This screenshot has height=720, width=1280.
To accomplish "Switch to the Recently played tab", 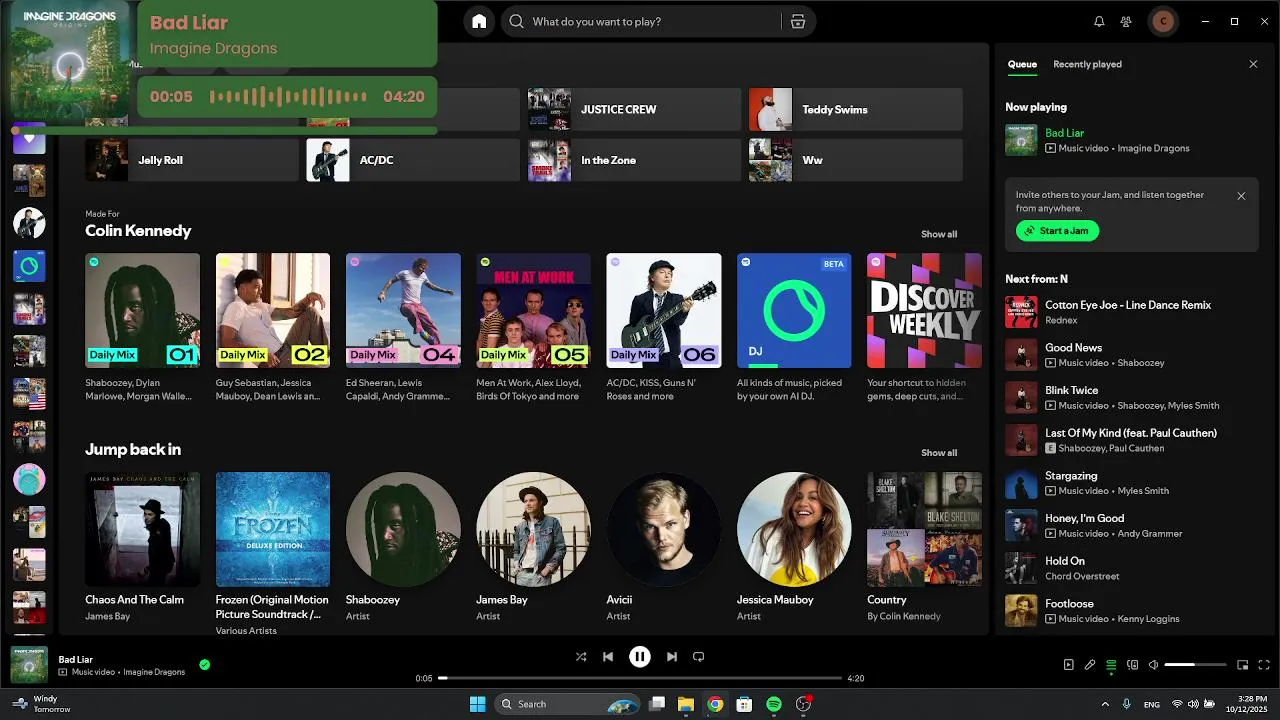I will (x=1087, y=64).
